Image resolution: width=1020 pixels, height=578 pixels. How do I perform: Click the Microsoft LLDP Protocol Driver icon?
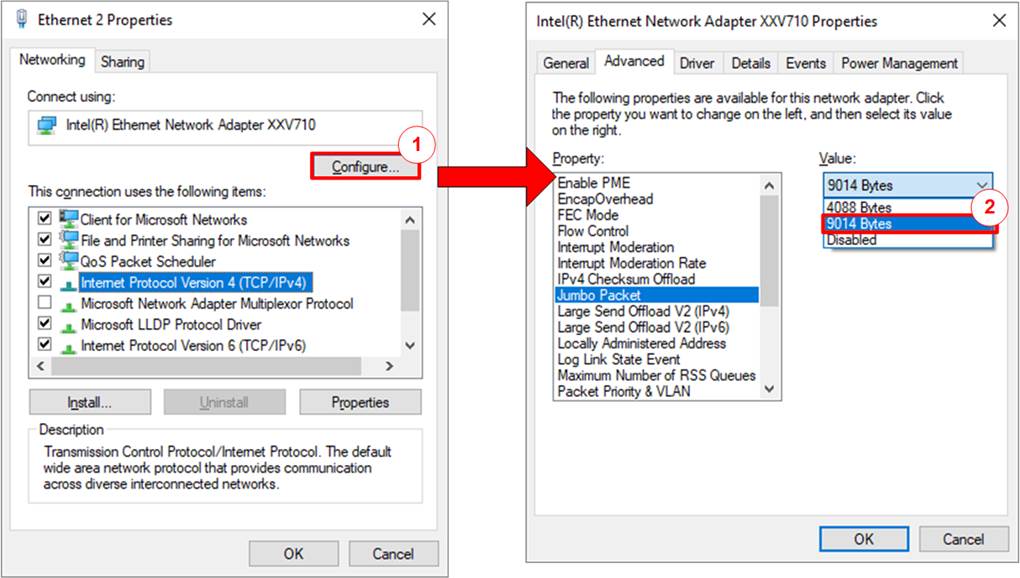pos(68,326)
